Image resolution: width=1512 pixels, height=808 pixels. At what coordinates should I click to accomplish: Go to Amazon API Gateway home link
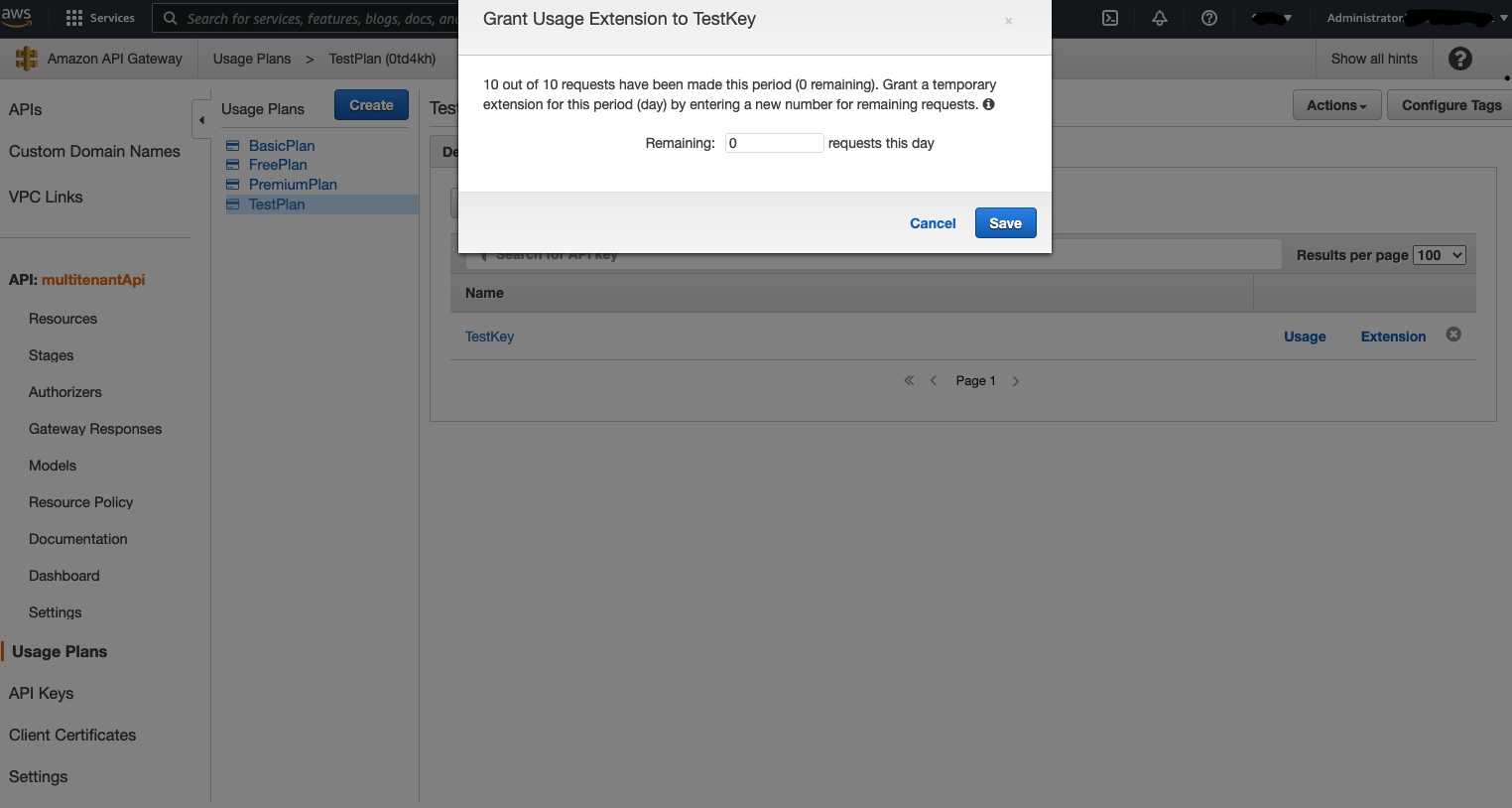tap(115, 59)
